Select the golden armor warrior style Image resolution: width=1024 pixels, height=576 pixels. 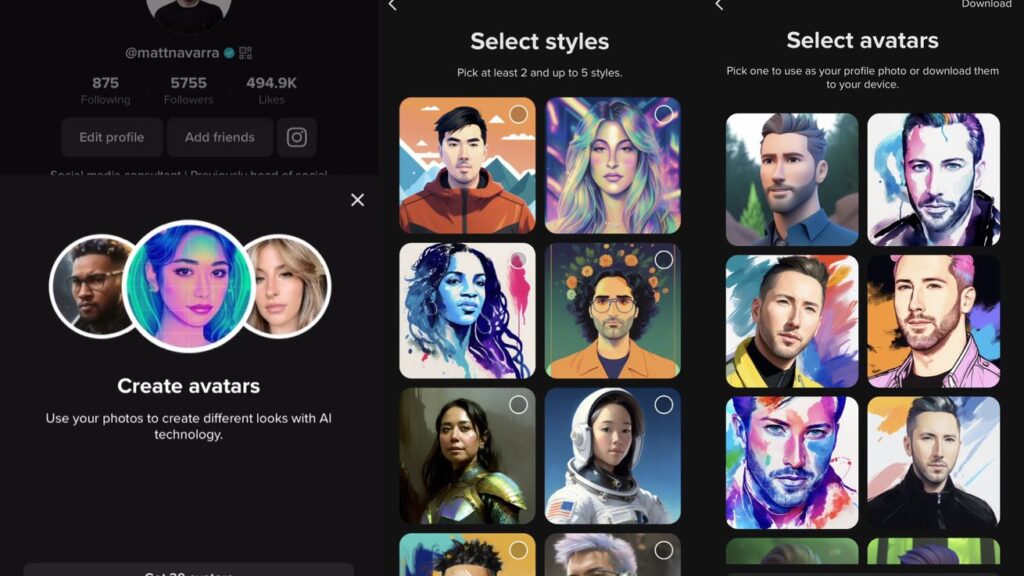(x=467, y=456)
